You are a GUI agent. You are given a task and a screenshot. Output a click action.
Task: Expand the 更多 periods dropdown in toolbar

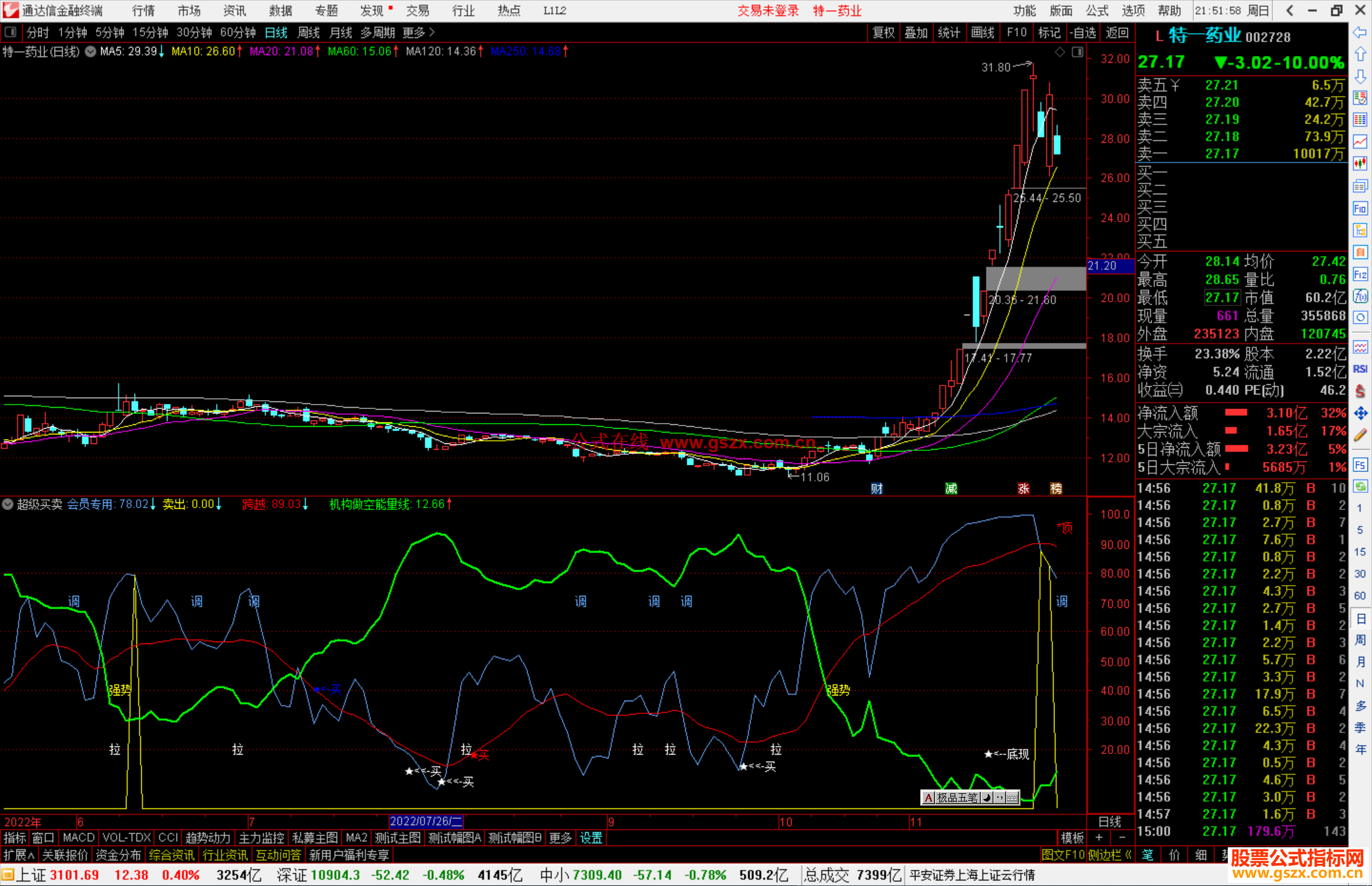click(419, 32)
